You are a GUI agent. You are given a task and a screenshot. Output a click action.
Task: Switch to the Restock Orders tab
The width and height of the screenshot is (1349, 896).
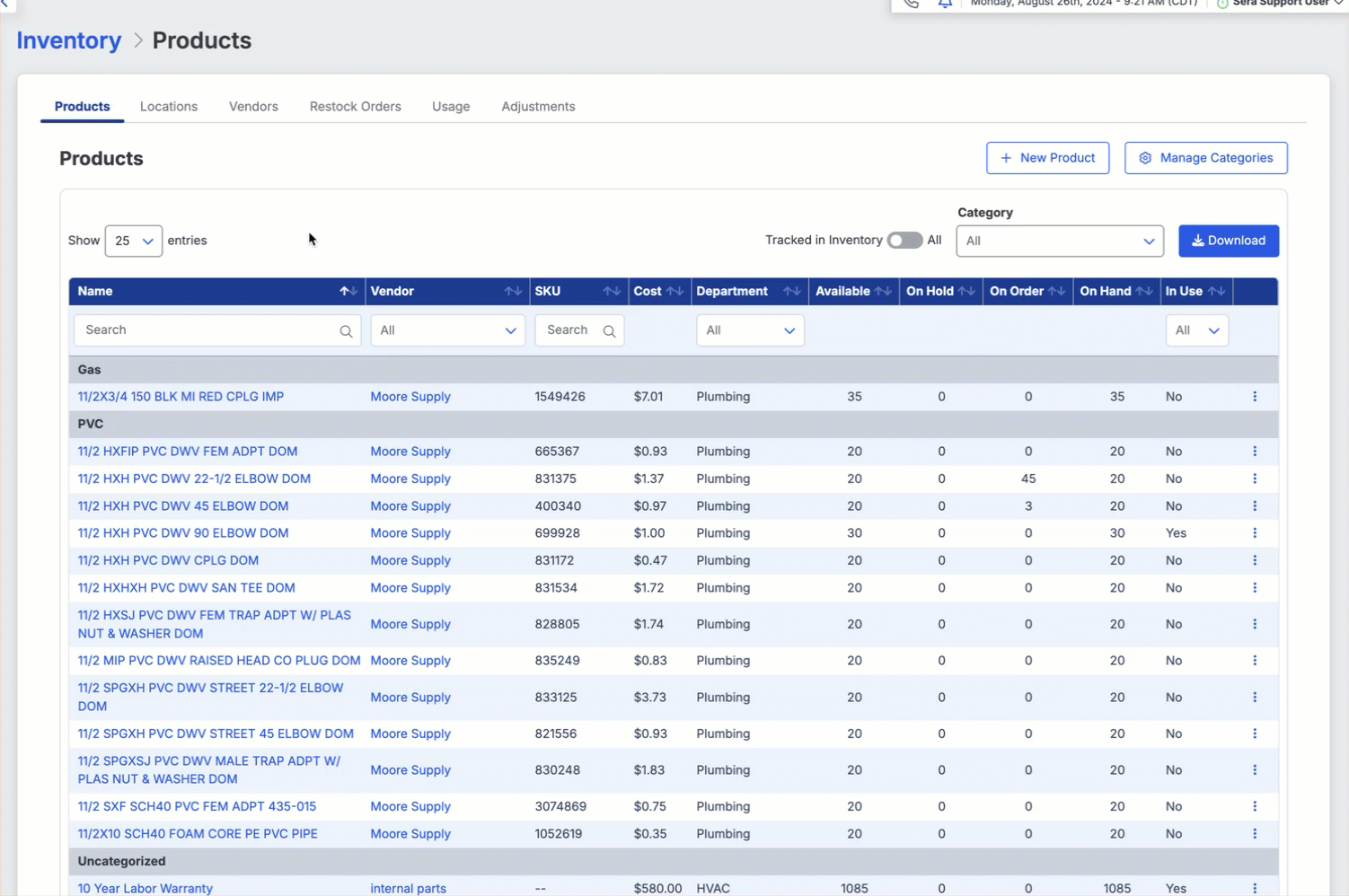click(x=355, y=106)
